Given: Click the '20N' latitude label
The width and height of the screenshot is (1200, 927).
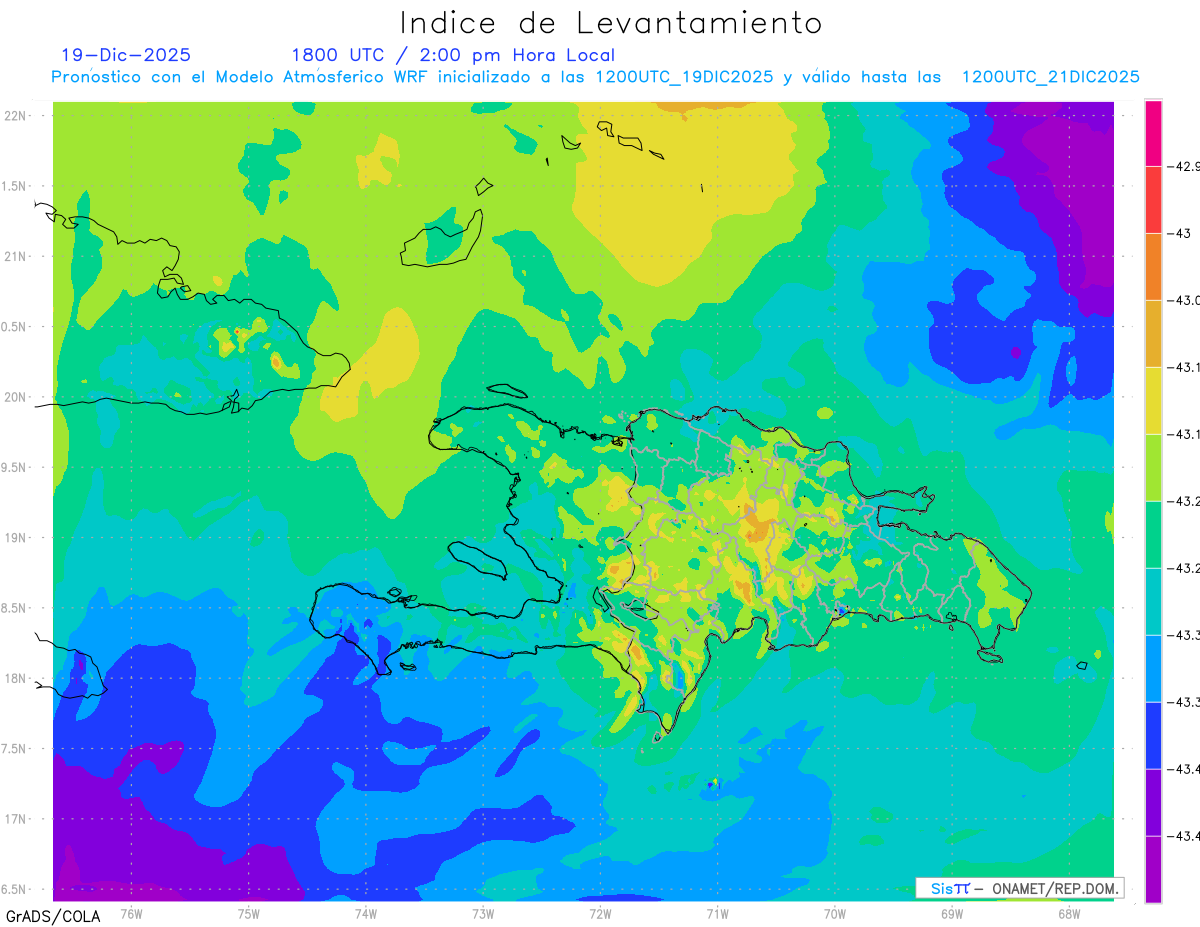Looking at the screenshot, I should (16, 397).
